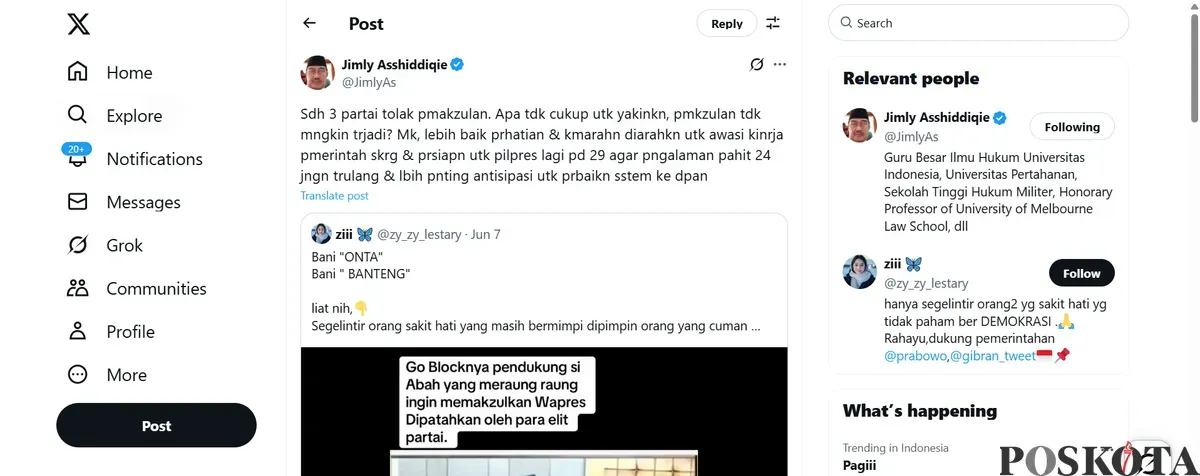Click the X logo icon
The height and width of the screenshot is (476, 1200).
point(78,23)
